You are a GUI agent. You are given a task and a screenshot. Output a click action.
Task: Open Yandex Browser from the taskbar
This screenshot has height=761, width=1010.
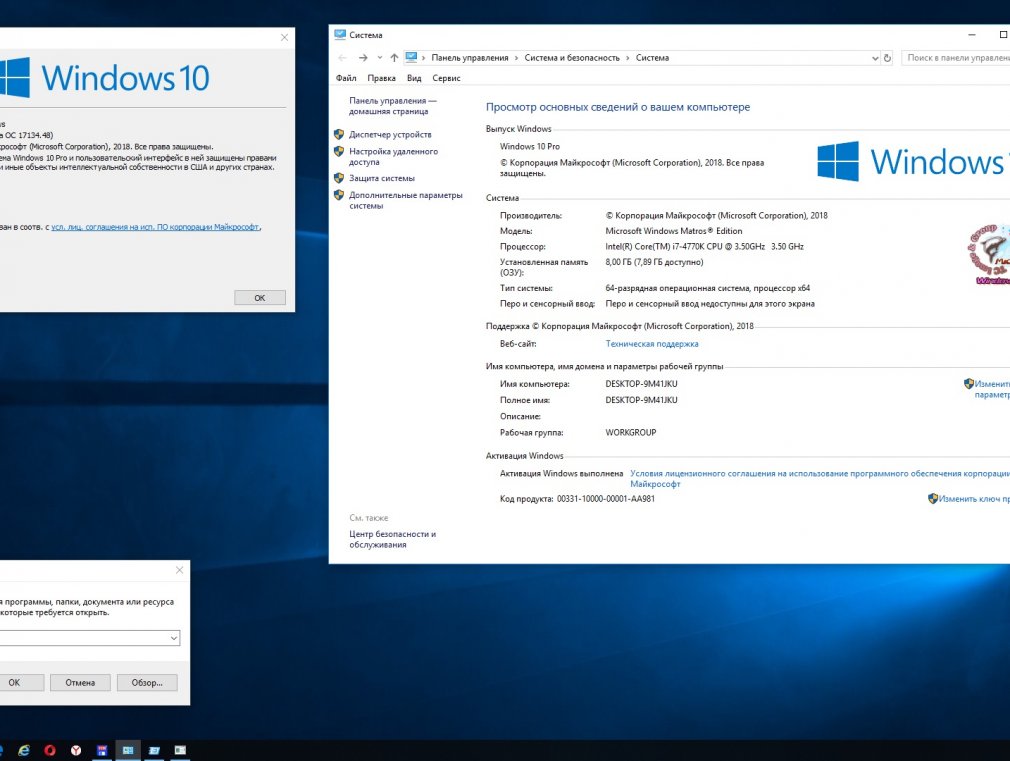[76, 750]
